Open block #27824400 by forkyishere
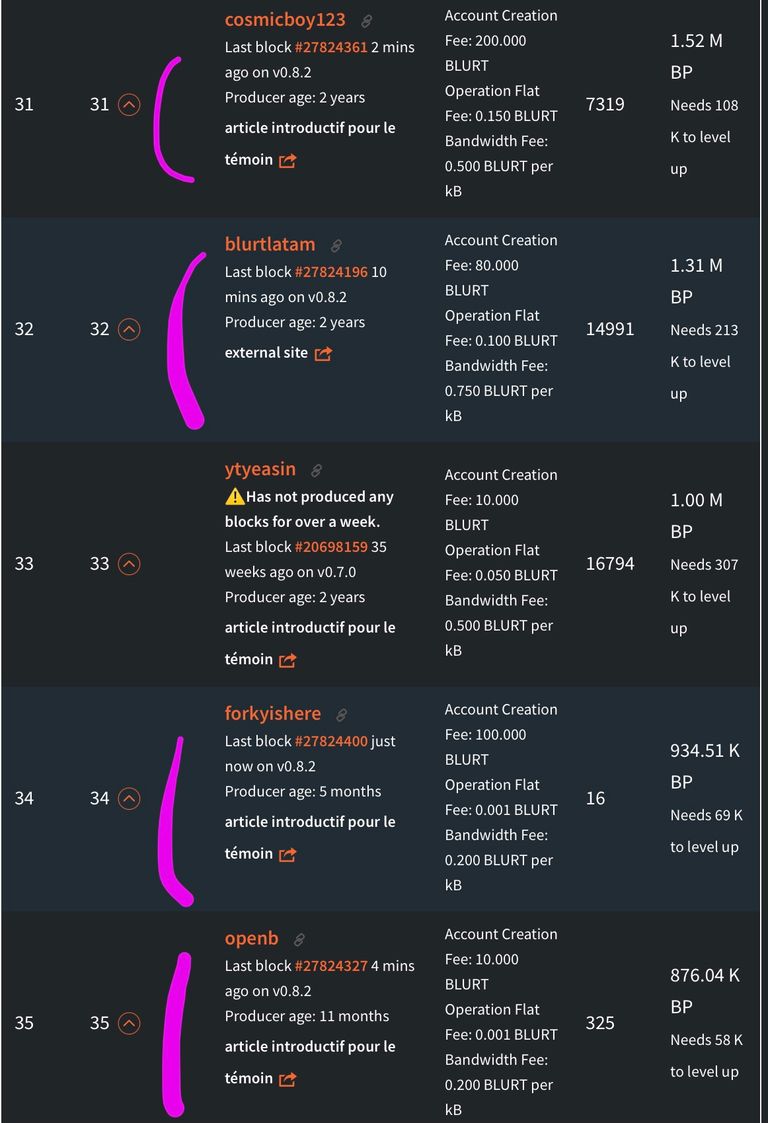 (x=331, y=741)
